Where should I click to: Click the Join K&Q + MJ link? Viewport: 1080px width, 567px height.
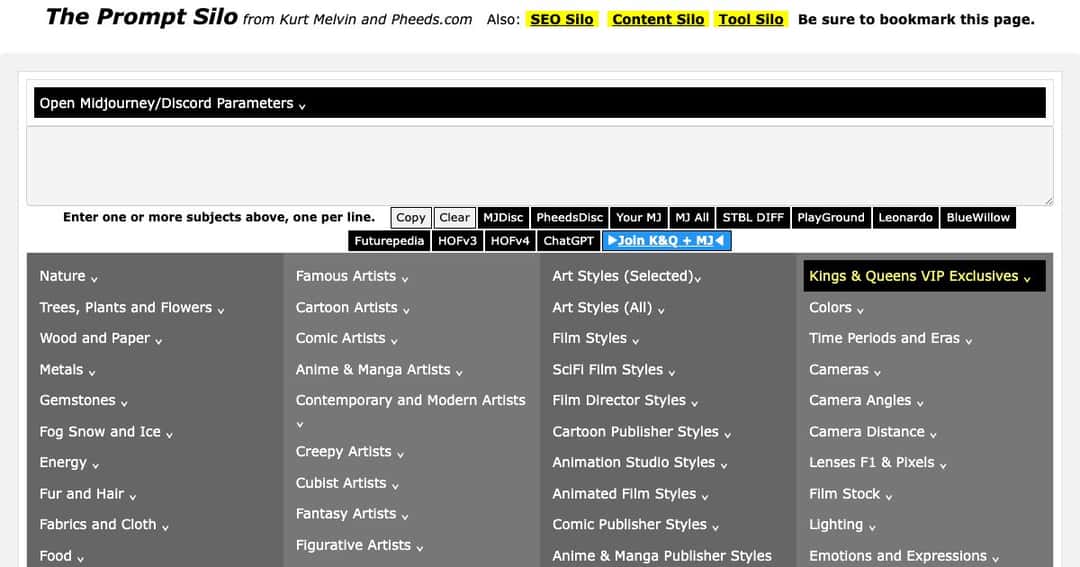point(666,241)
